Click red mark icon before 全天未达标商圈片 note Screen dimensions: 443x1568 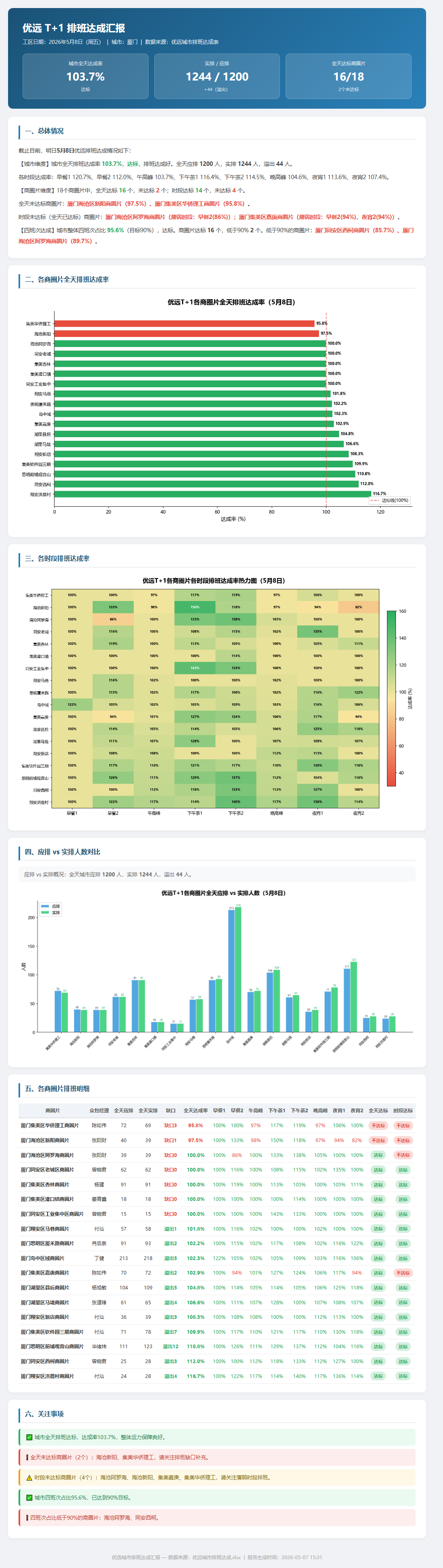(27, 1457)
